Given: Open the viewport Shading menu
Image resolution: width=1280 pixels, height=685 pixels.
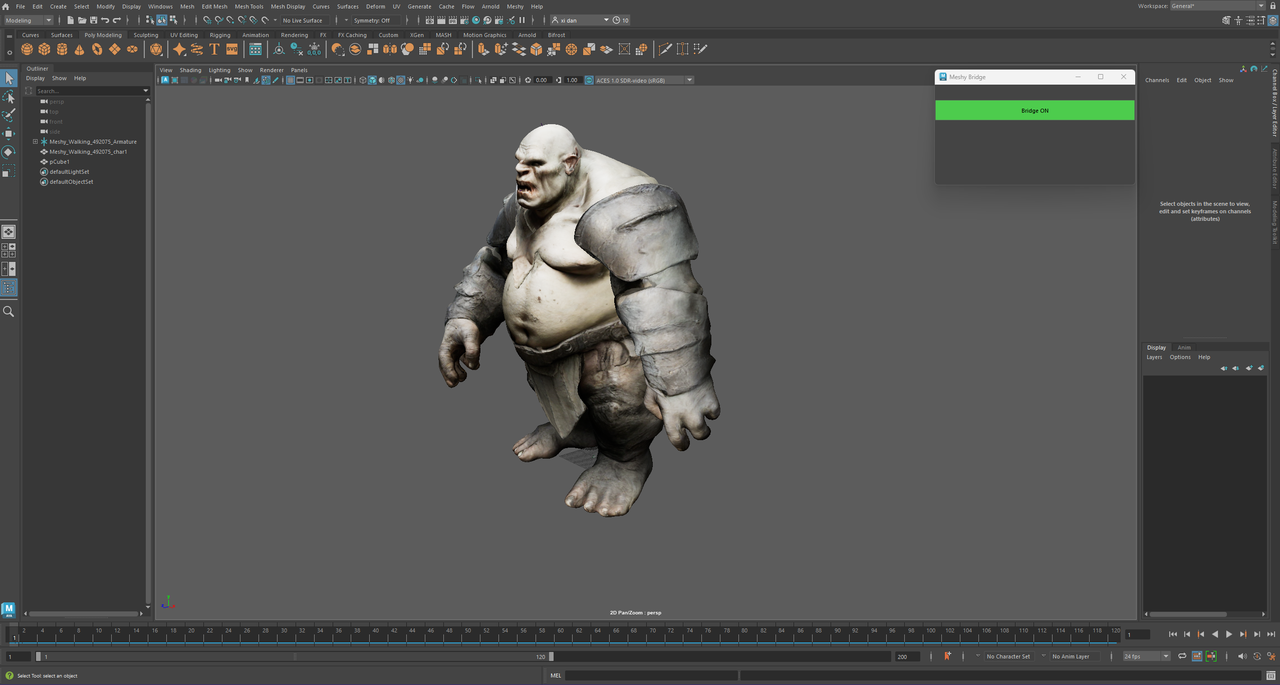Looking at the screenshot, I should click(x=190, y=70).
